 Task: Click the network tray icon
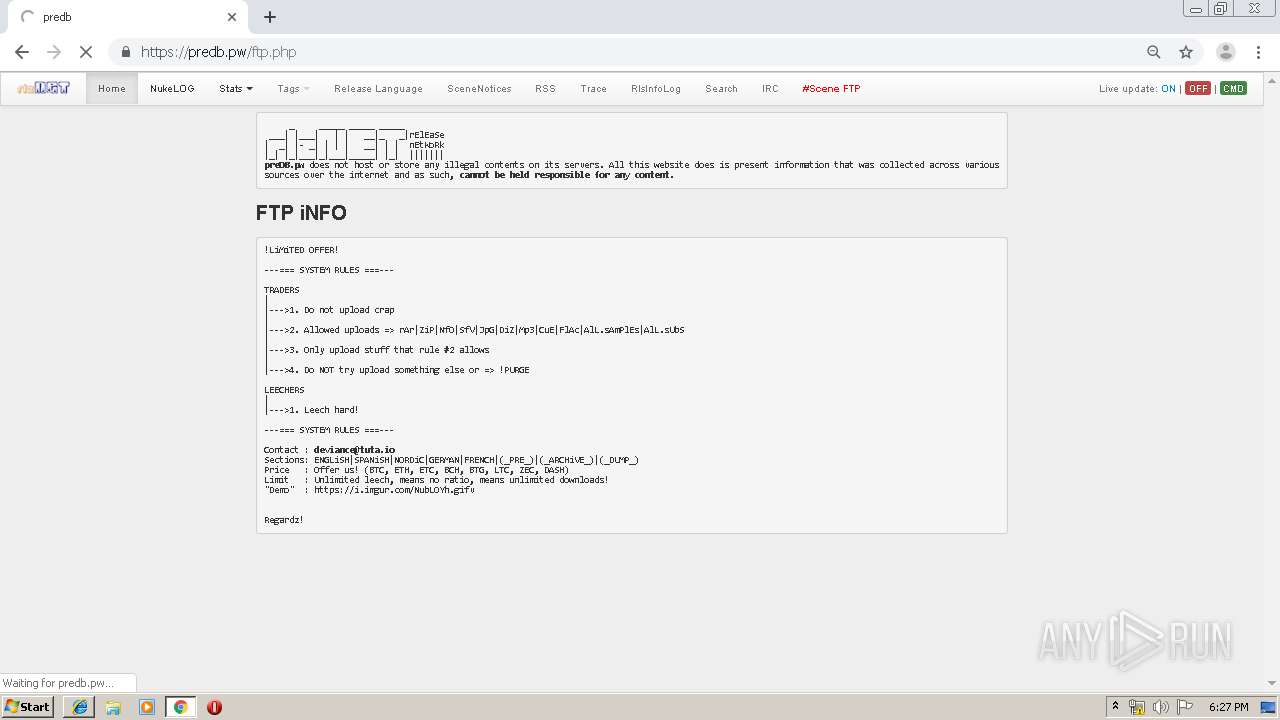point(1137,707)
